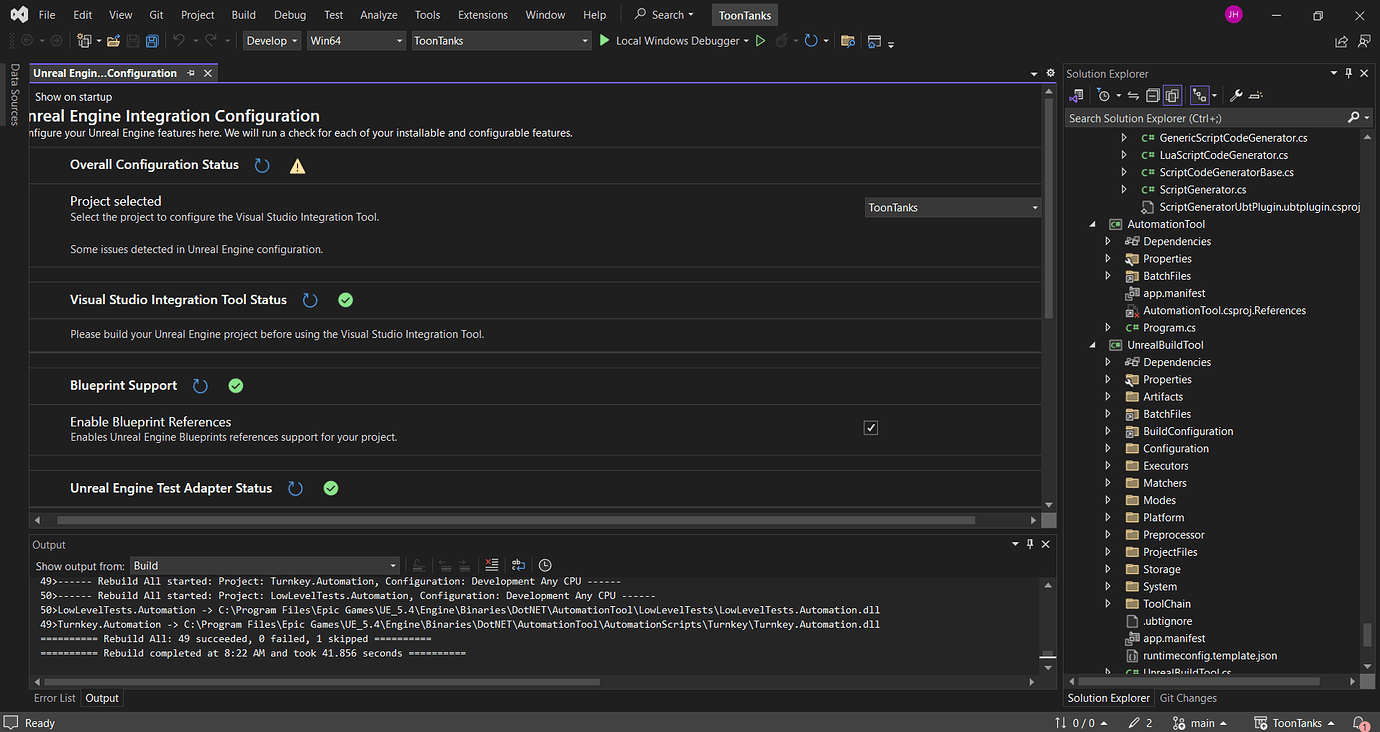Toggle the Enable Blueprint References checkbox
Image resolution: width=1380 pixels, height=732 pixels.
coord(870,427)
